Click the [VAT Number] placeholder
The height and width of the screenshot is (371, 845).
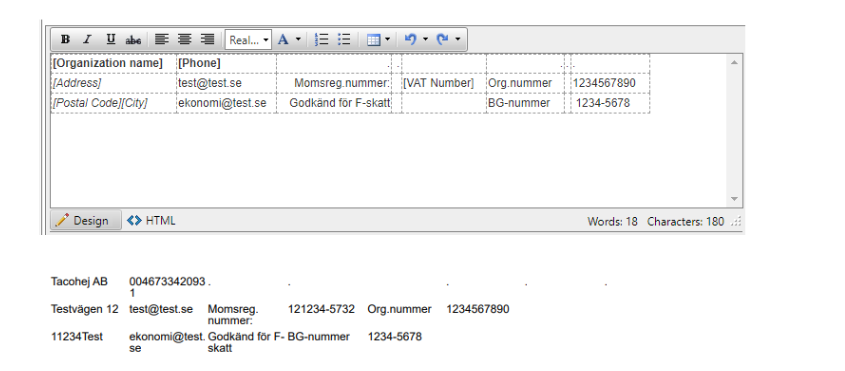[x=439, y=83]
